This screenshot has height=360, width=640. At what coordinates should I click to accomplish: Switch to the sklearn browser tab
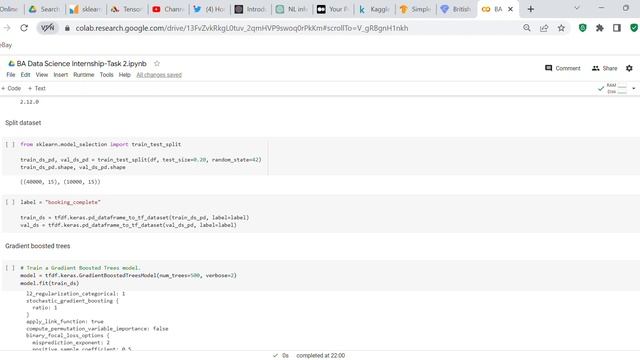coord(85,9)
